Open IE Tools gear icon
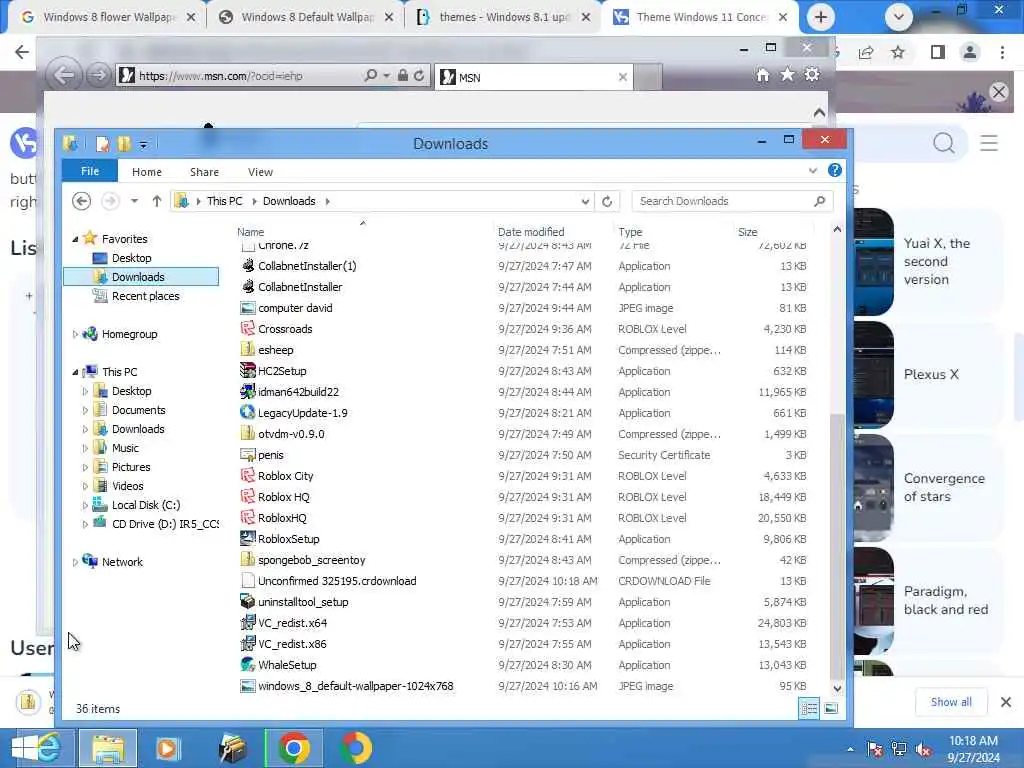Screen dimensions: 1024x768 point(812,75)
